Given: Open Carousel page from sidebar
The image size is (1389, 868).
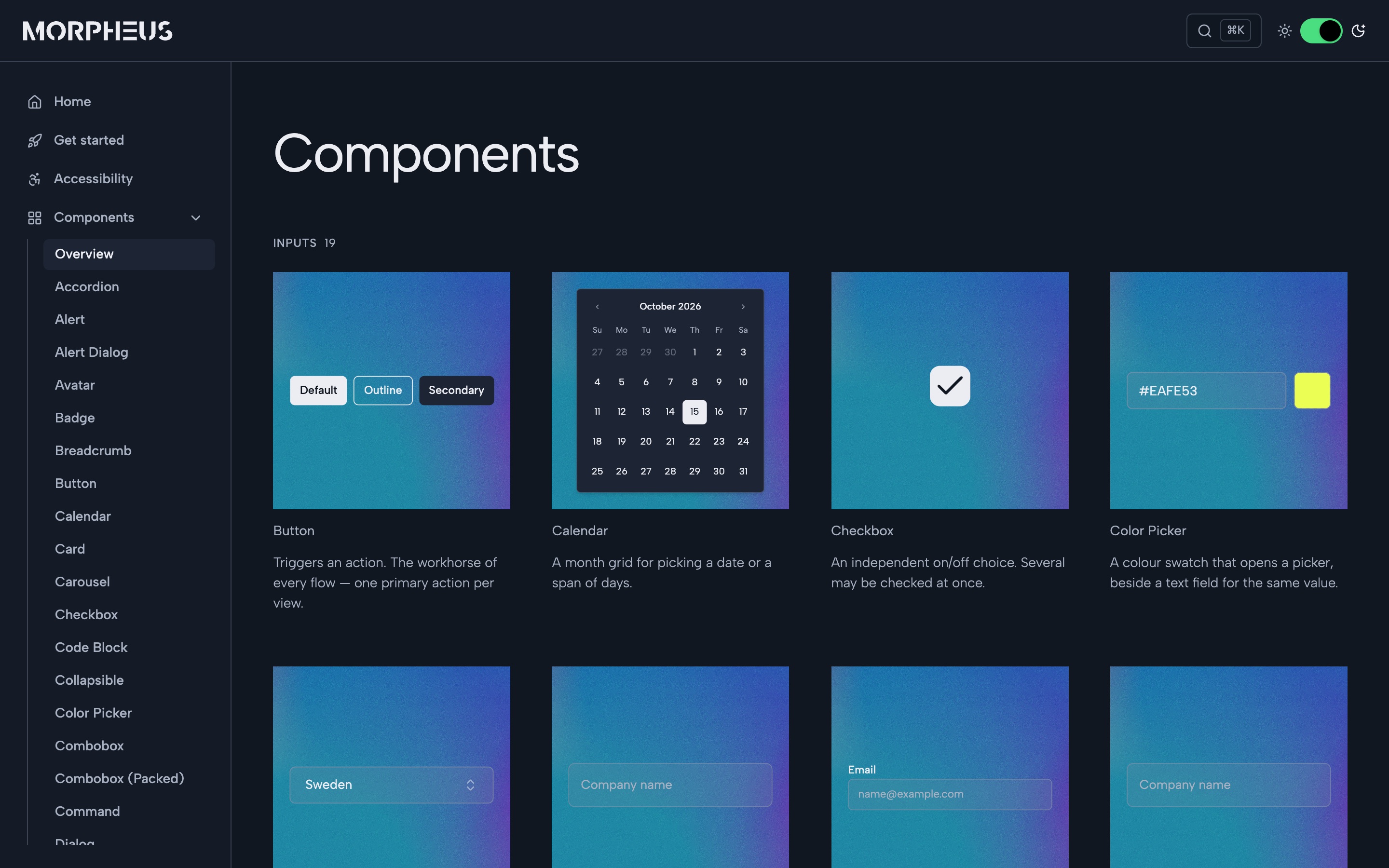Looking at the screenshot, I should click(x=82, y=582).
